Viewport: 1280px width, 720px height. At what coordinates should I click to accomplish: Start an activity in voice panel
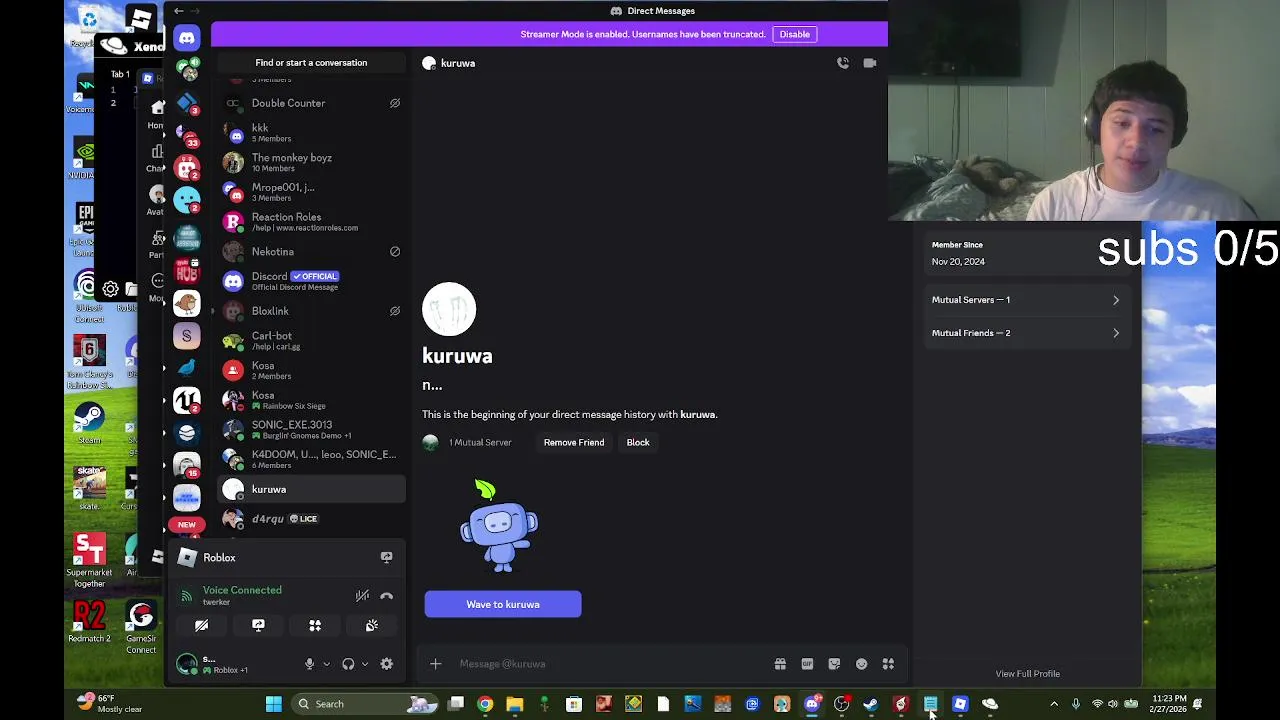[x=315, y=625]
